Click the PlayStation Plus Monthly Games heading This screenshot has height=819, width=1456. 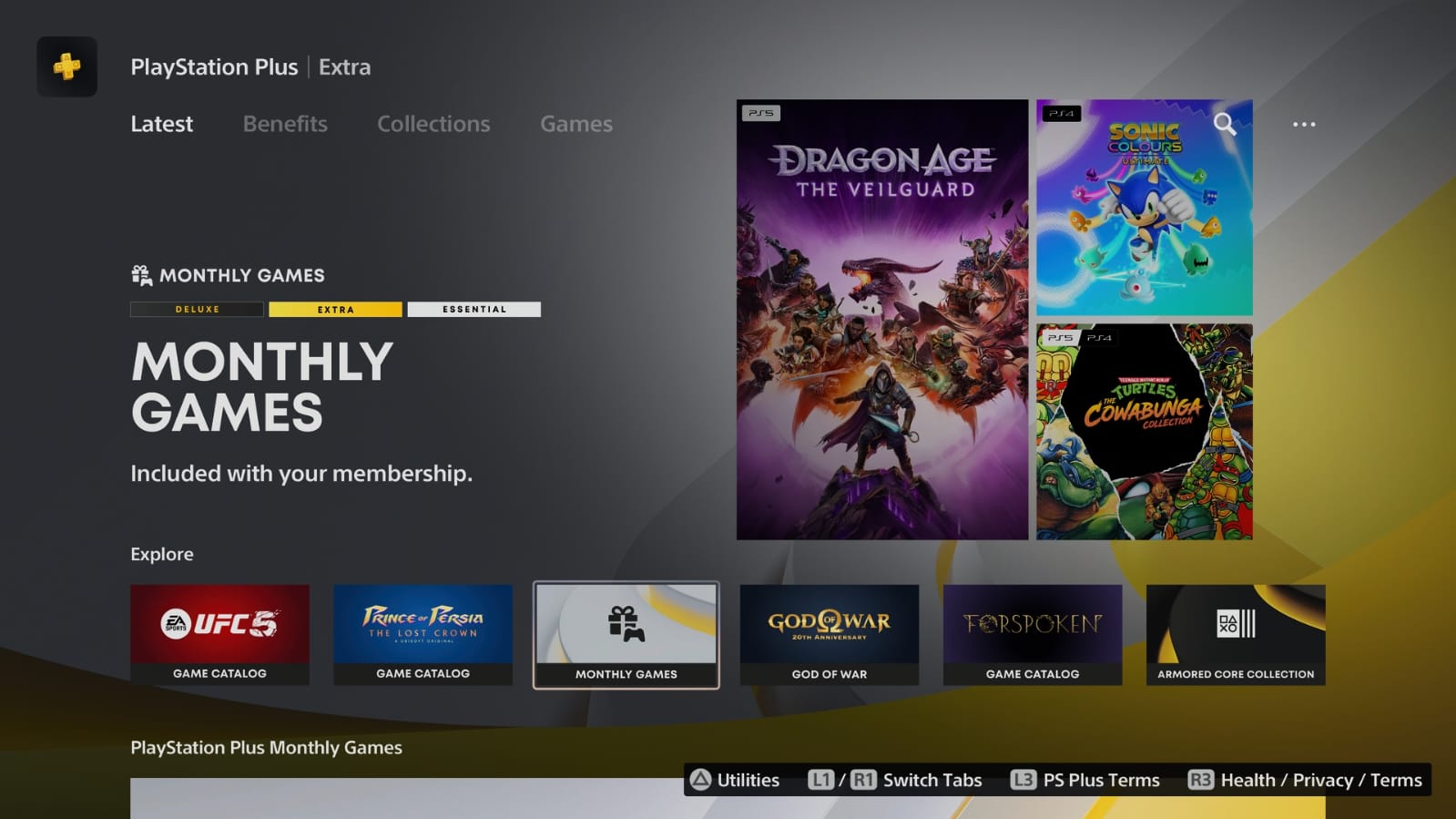tap(266, 748)
